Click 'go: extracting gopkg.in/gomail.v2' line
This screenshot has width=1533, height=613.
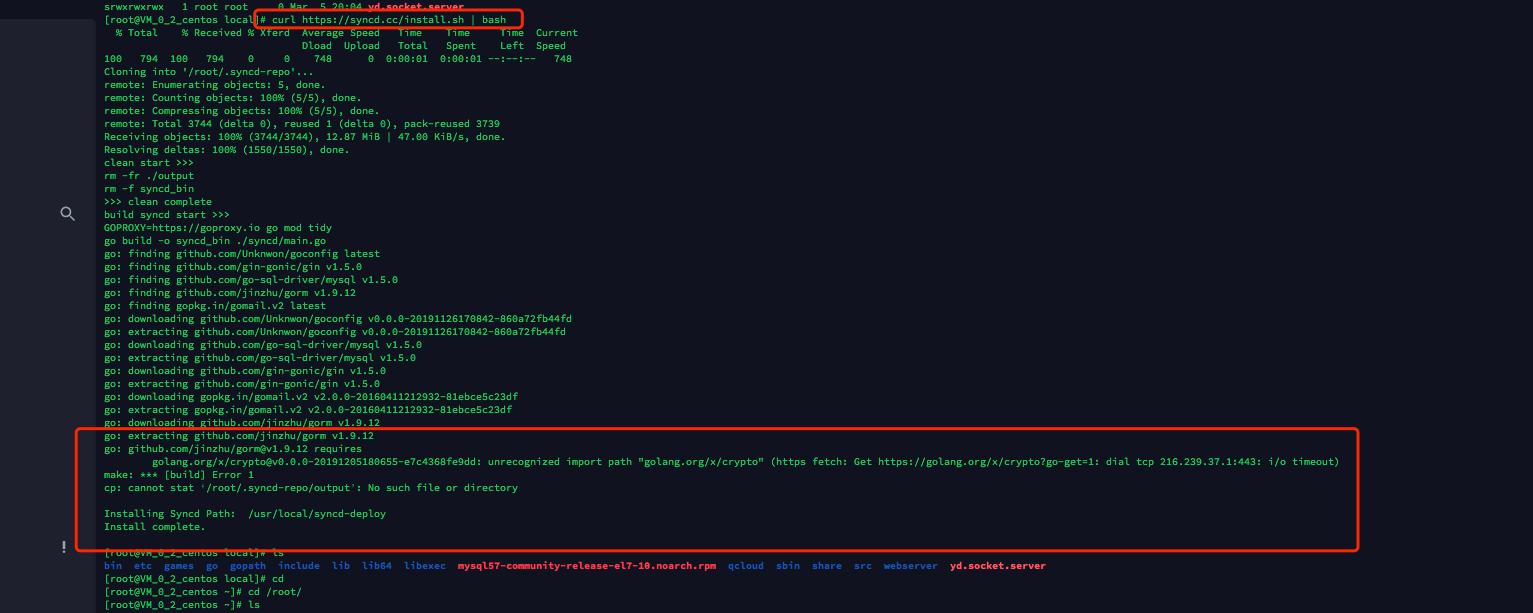tap(308, 410)
